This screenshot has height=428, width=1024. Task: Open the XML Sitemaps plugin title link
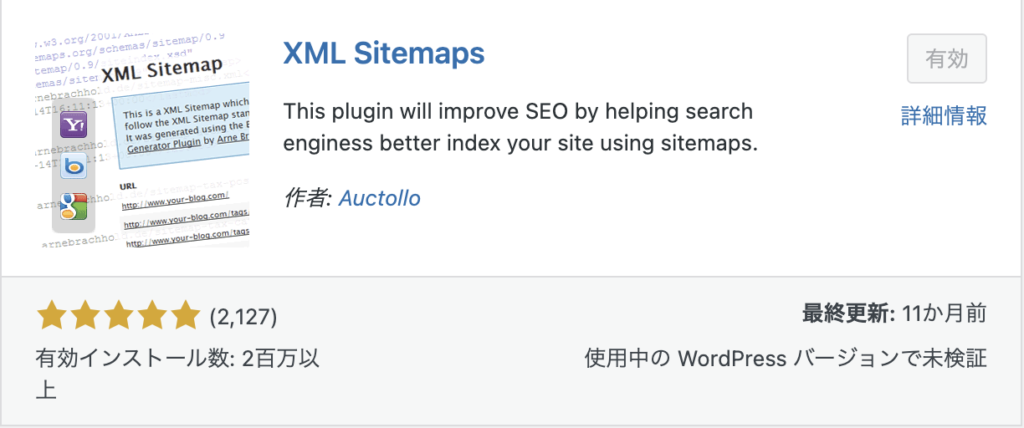click(x=384, y=52)
